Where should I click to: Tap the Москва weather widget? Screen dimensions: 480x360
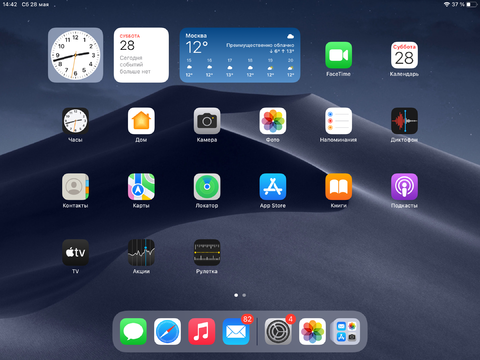tap(240, 55)
